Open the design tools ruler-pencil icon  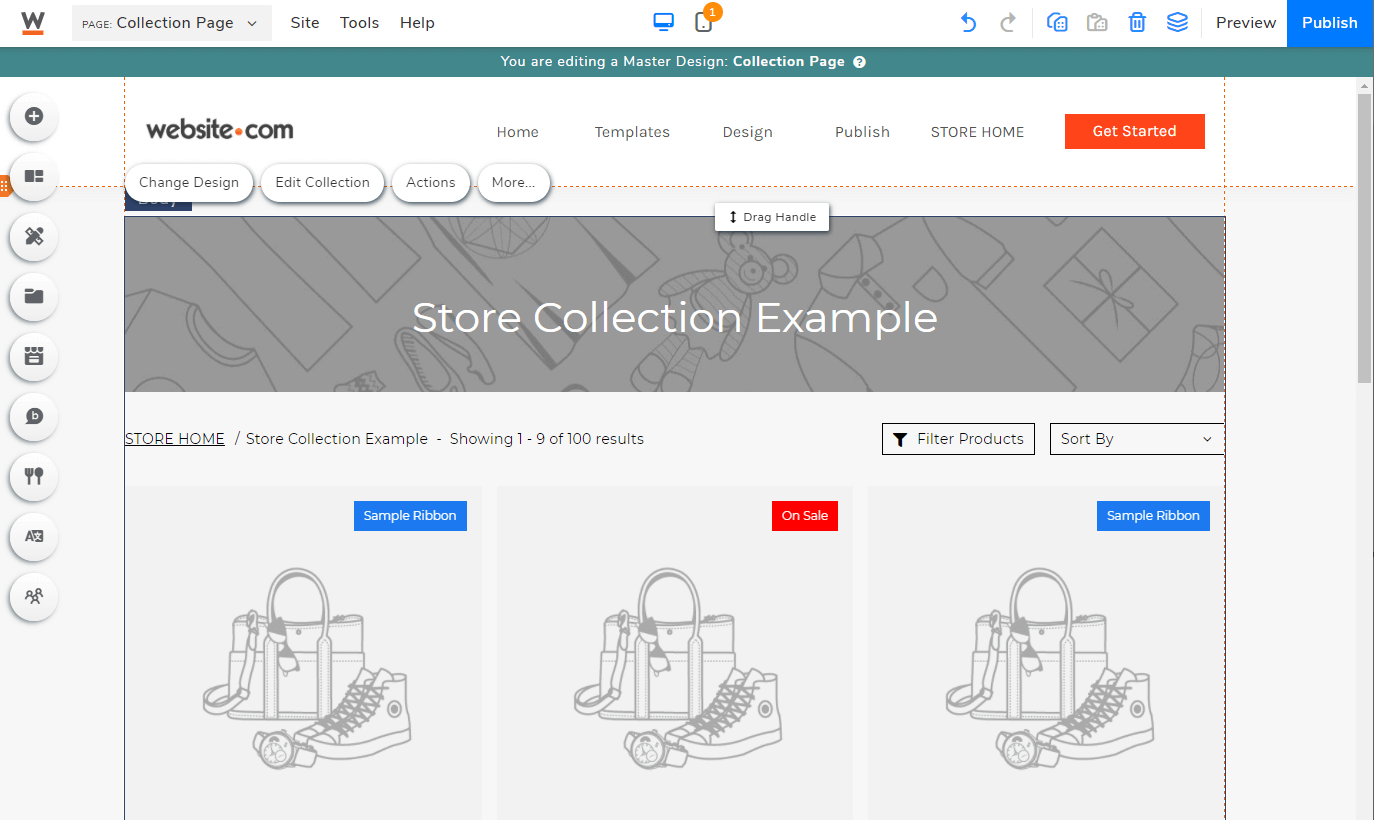[x=34, y=236]
